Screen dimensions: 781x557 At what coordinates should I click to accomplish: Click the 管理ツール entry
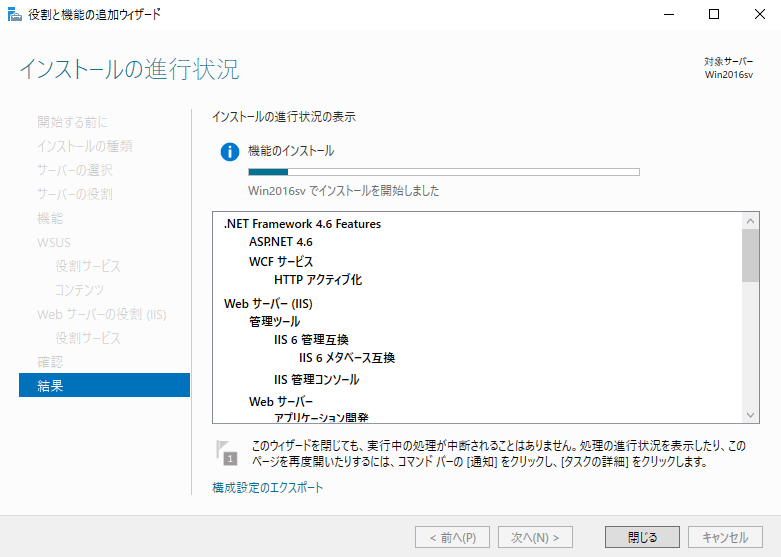click(x=274, y=321)
